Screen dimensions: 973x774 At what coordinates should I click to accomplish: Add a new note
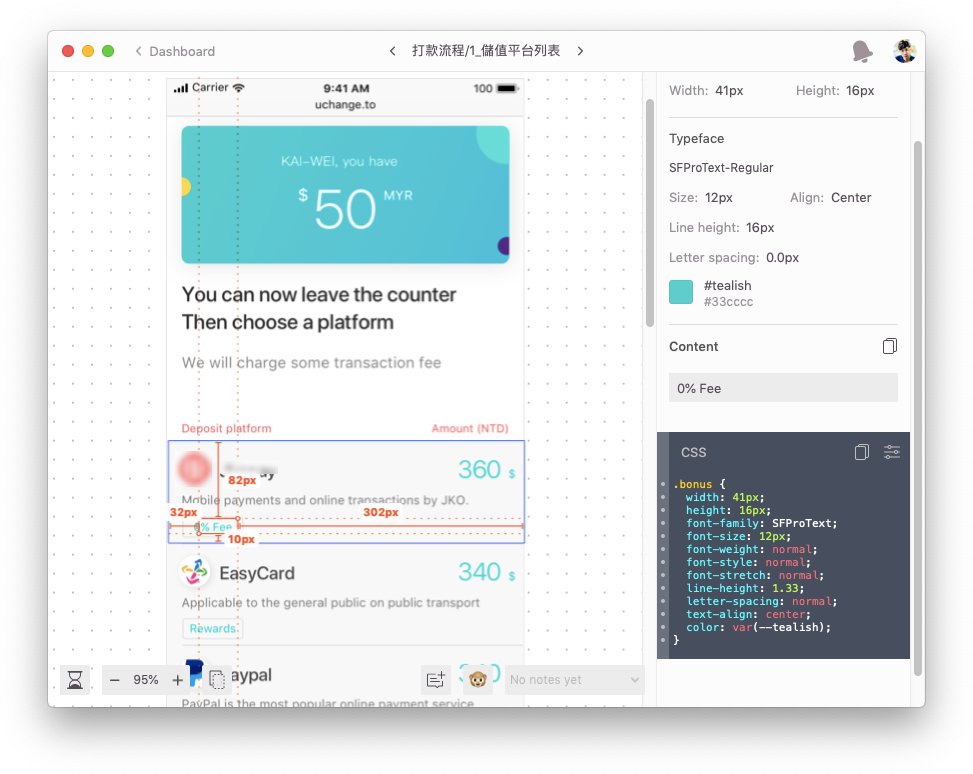pos(436,680)
